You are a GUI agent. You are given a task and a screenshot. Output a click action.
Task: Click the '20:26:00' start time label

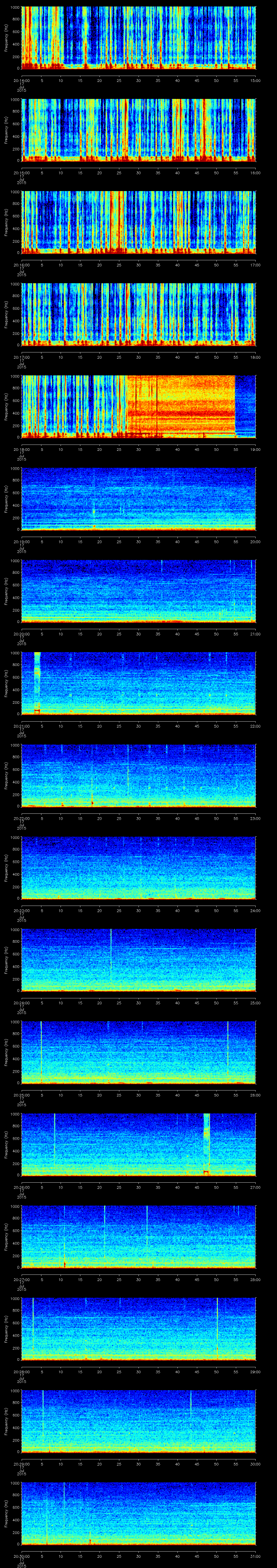pos(21,1187)
